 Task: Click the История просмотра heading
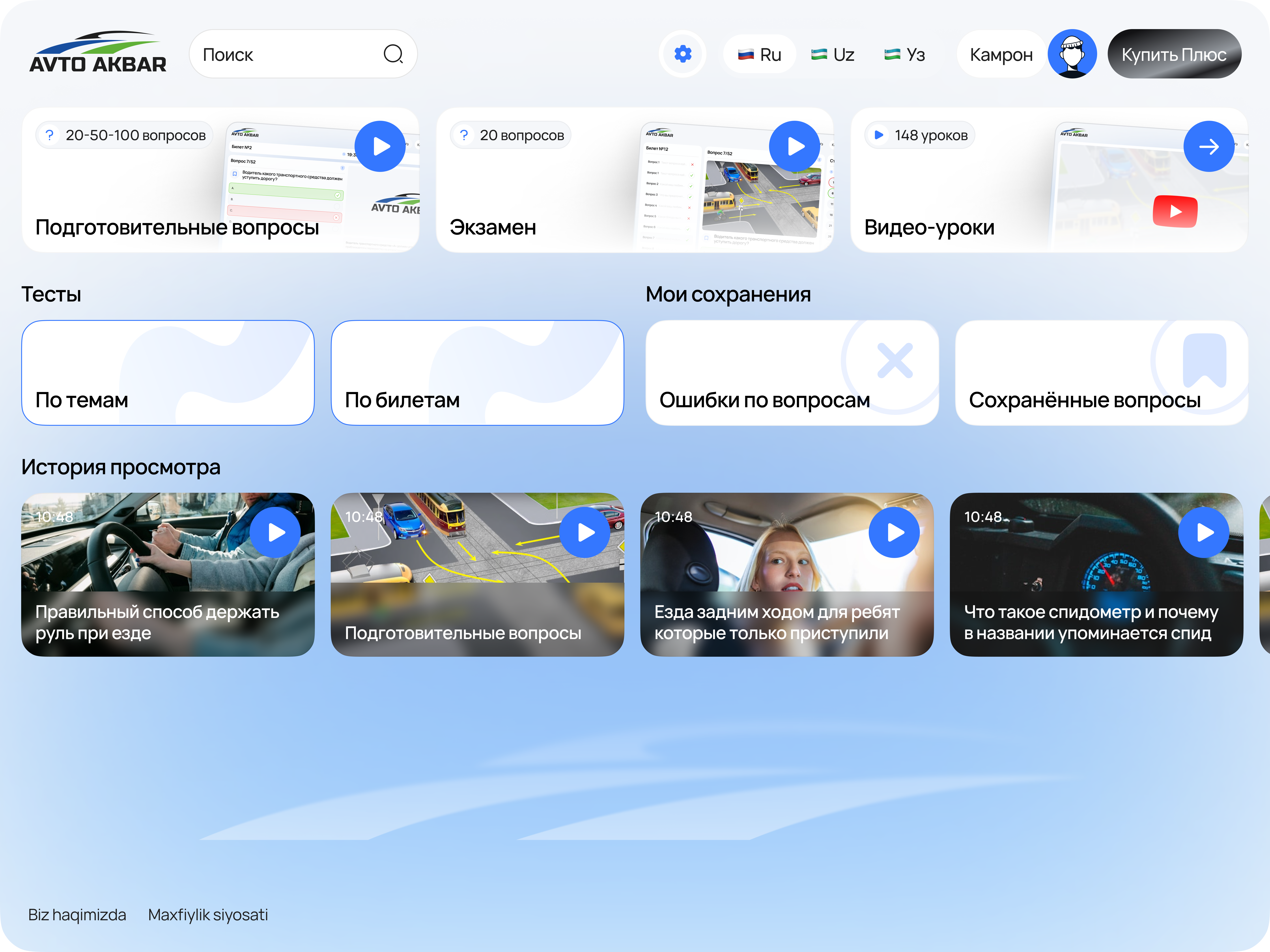(x=121, y=467)
